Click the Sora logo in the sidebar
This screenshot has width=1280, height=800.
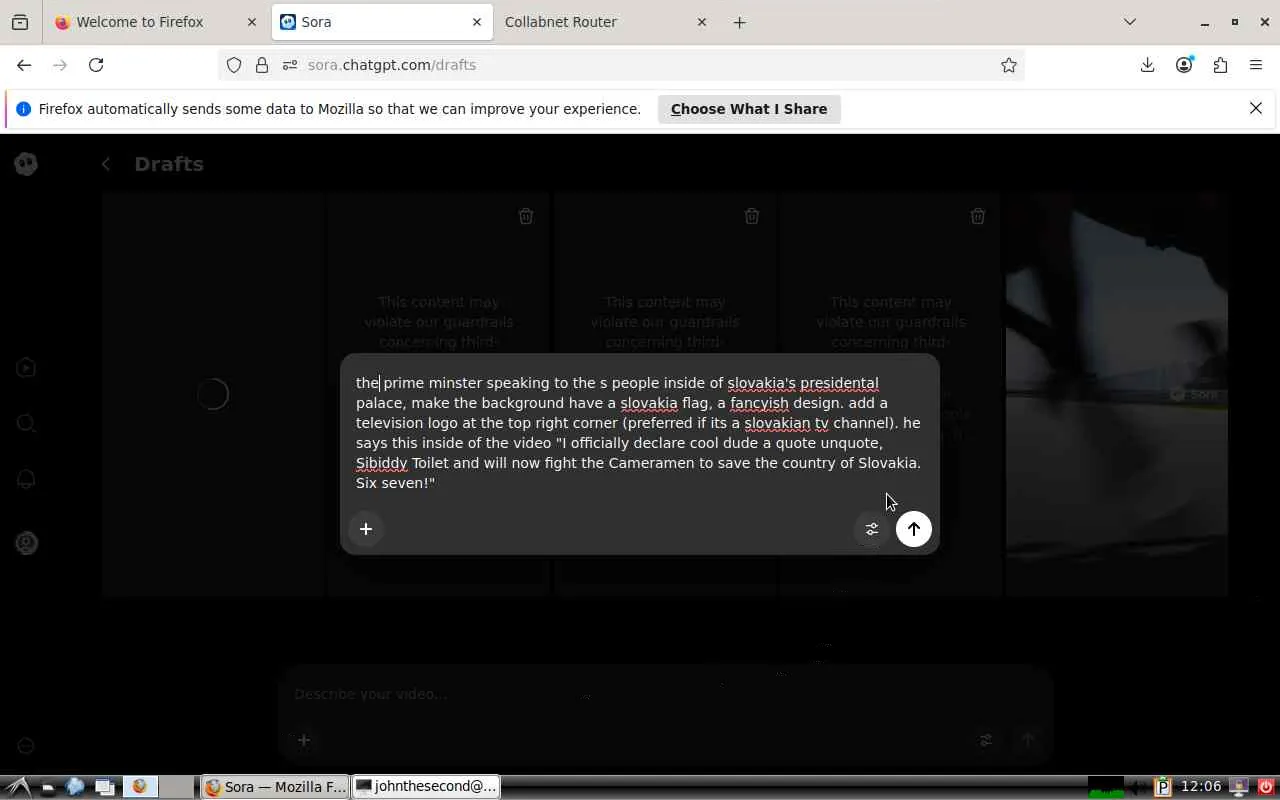(27, 164)
